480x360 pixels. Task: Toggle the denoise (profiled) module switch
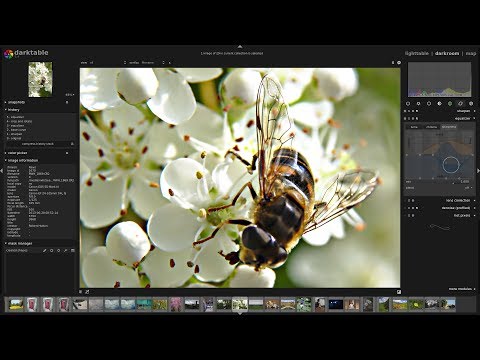point(405,208)
